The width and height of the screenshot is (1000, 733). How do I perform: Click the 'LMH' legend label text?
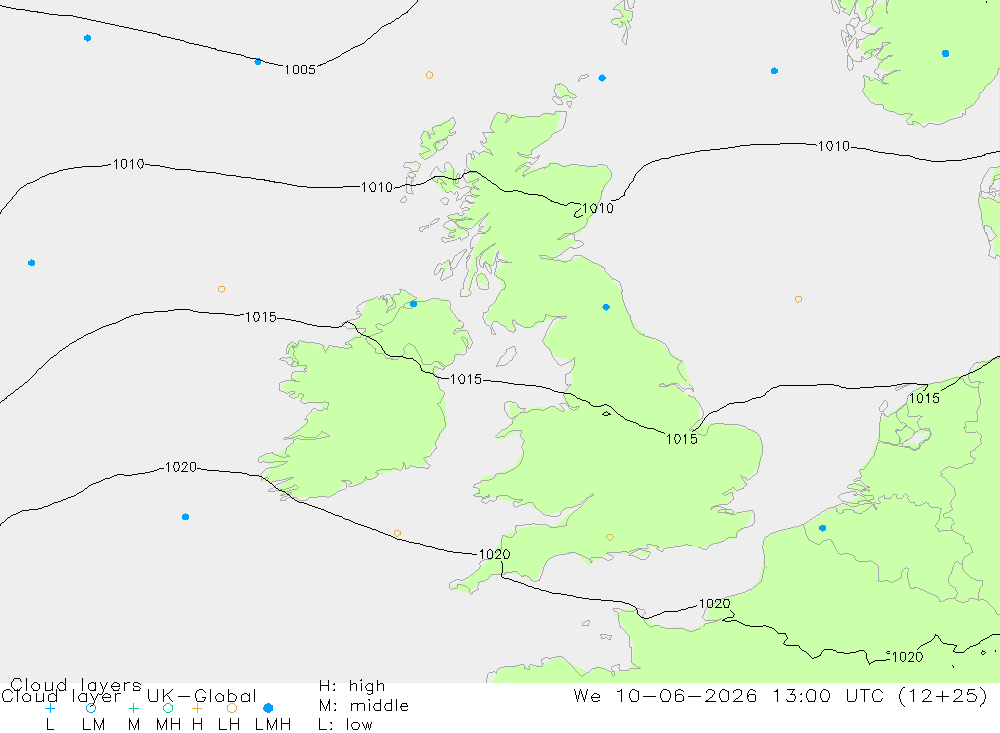(273, 725)
